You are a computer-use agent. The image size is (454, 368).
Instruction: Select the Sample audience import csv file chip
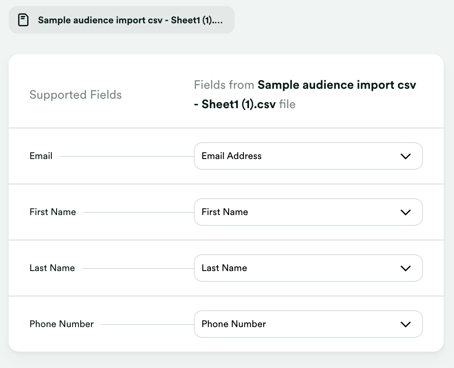[122, 20]
